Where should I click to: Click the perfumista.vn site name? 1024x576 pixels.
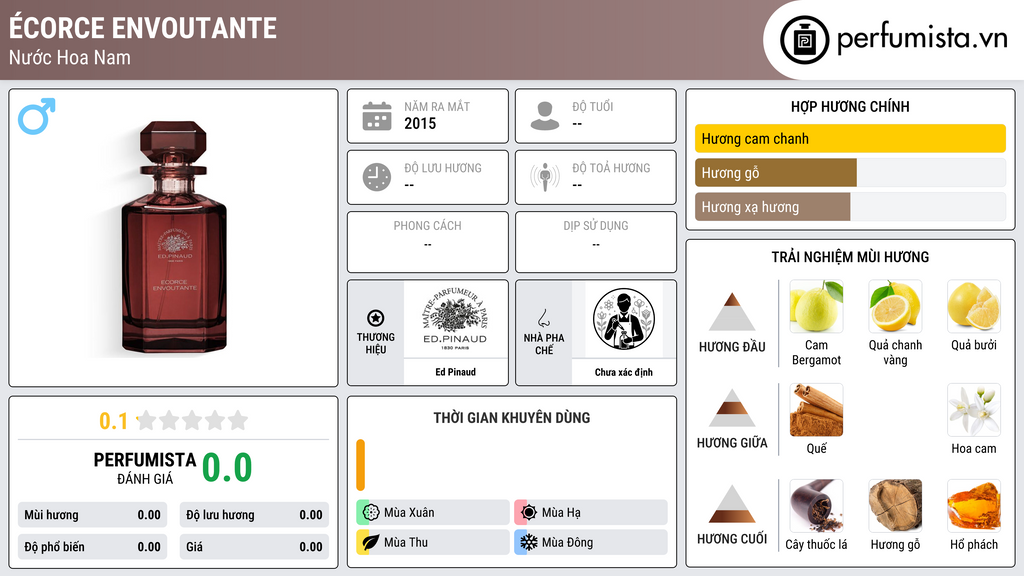(x=922, y=39)
